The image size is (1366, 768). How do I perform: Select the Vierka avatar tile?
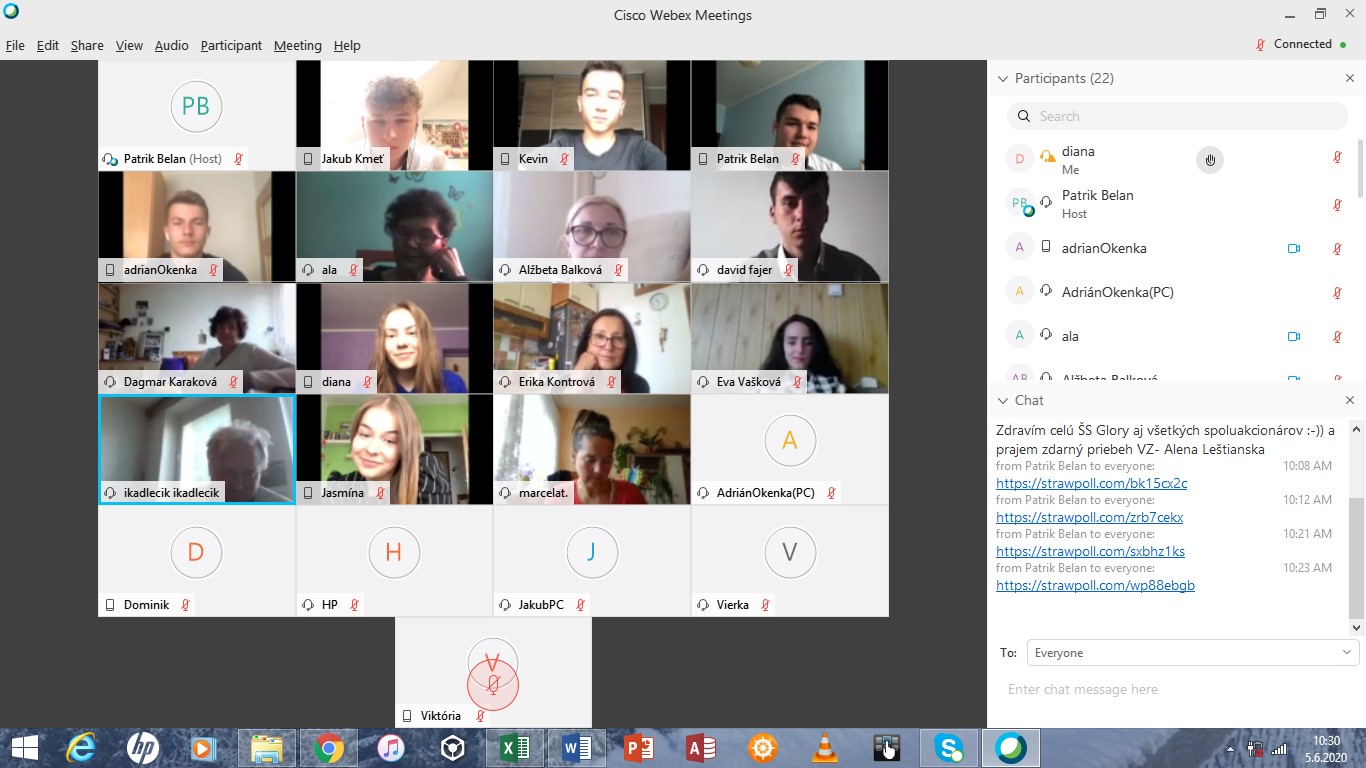coord(790,560)
